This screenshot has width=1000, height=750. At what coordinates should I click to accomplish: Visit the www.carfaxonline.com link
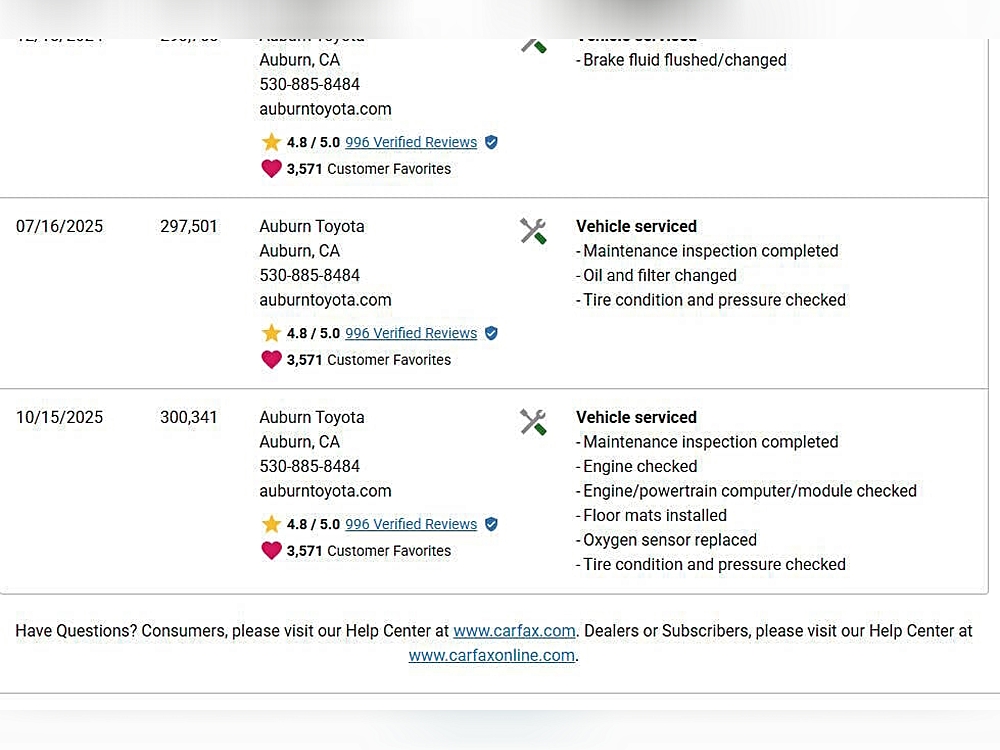(x=492, y=656)
